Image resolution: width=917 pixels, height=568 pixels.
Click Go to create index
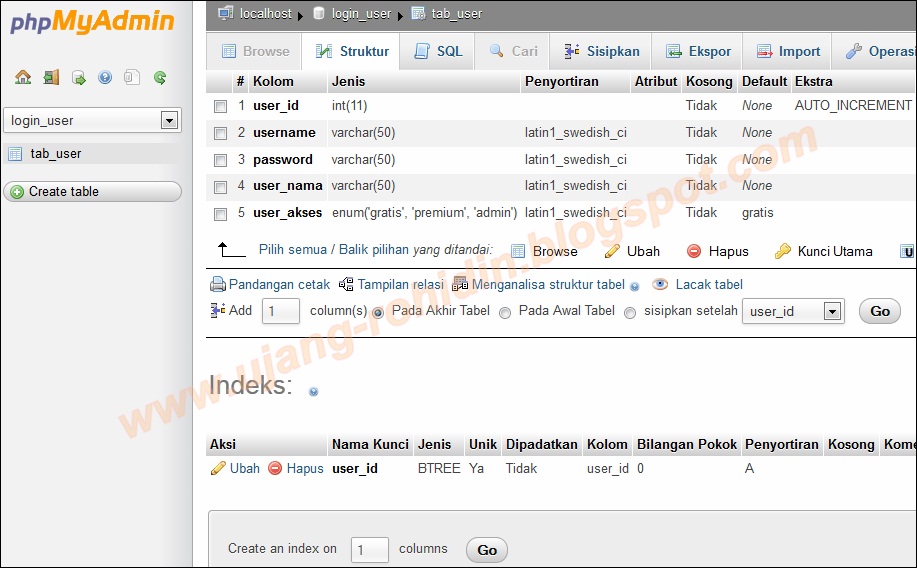click(x=487, y=550)
